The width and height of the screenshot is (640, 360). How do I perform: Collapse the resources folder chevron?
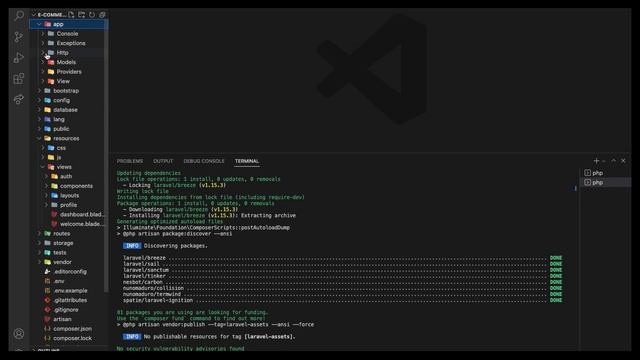point(39,138)
